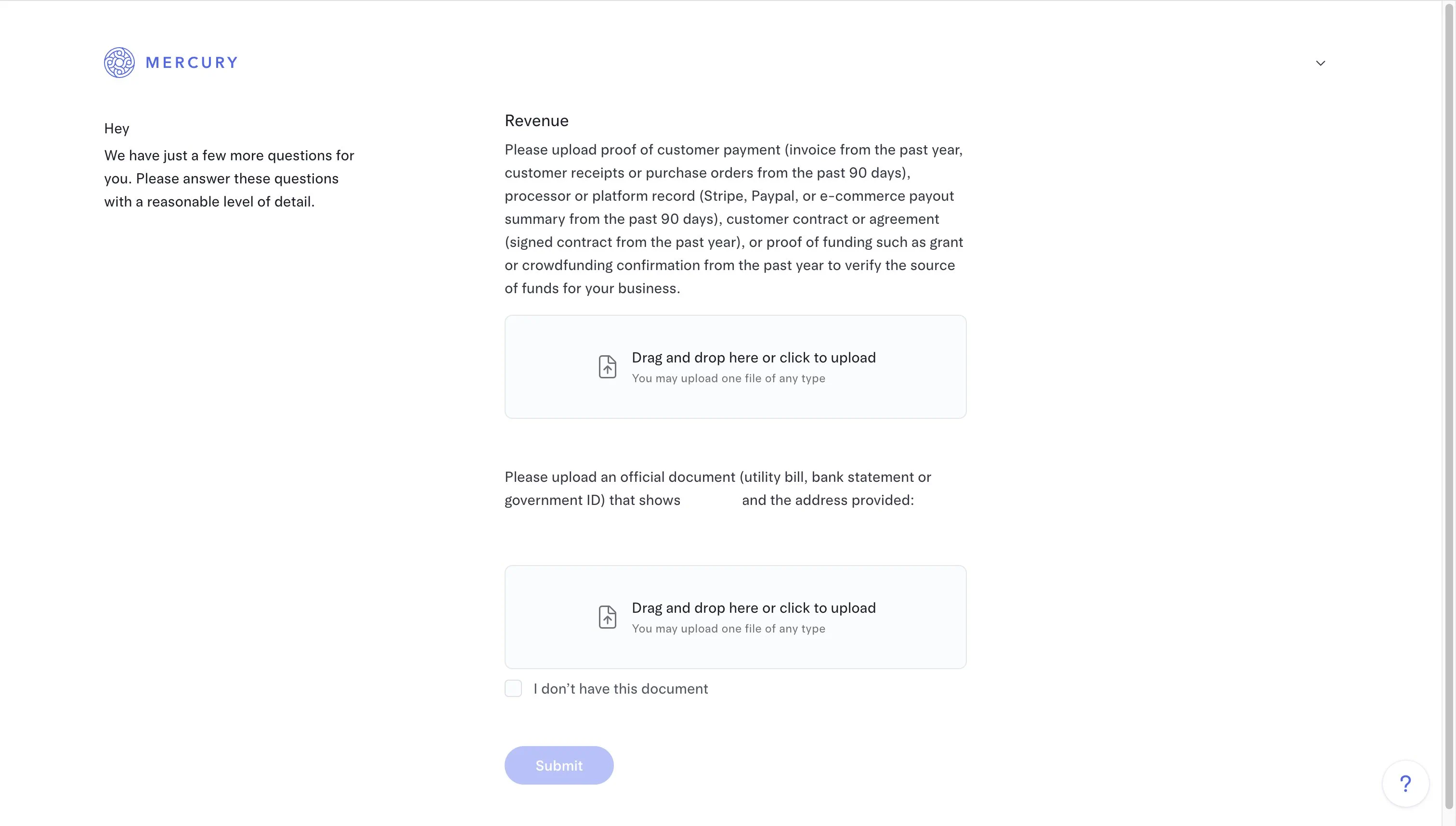Click the Revenue section heading
Screen dimensions: 1456x826
click(536, 120)
